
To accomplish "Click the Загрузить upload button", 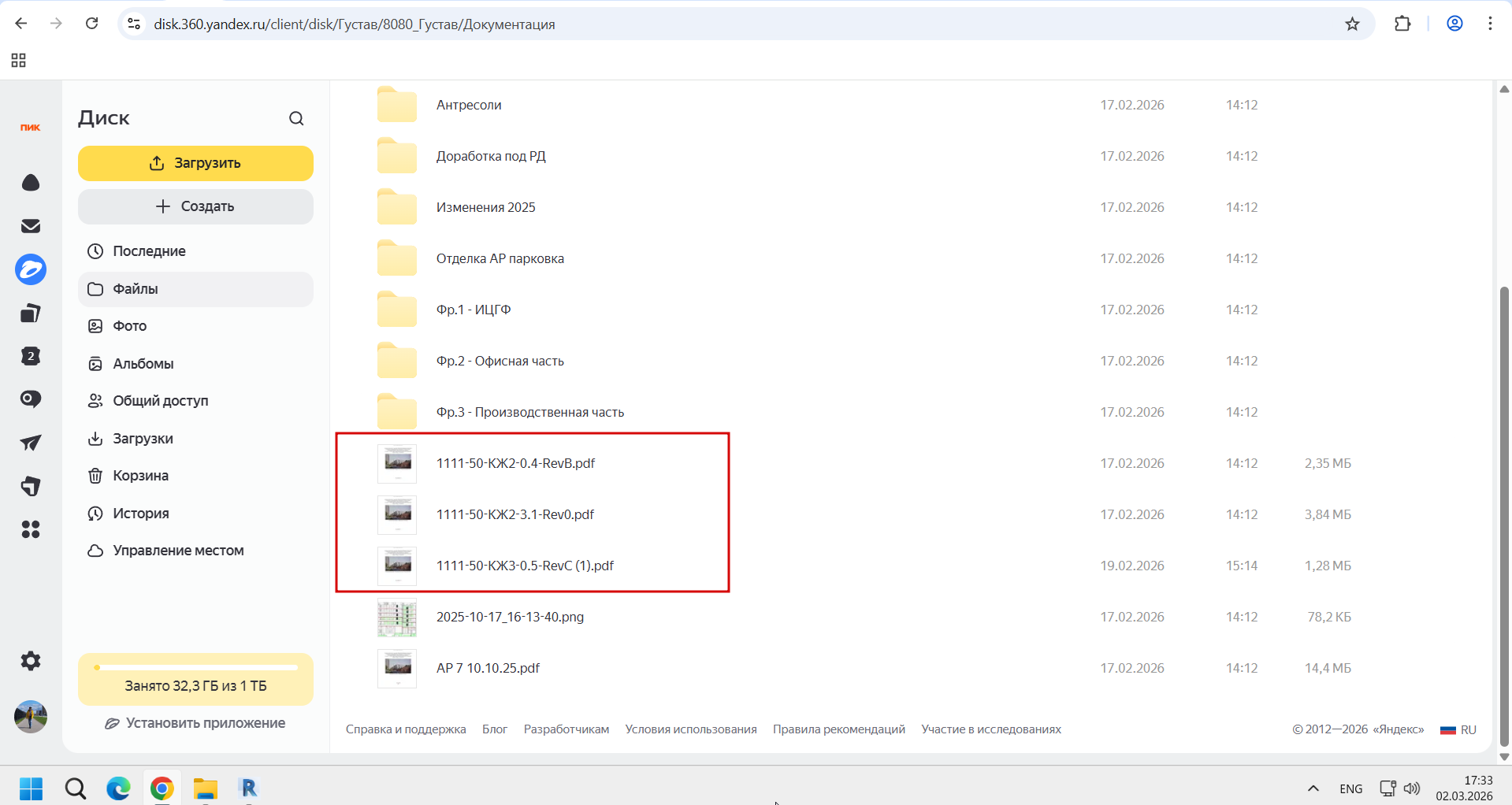I will pyautogui.click(x=195, y=163).
